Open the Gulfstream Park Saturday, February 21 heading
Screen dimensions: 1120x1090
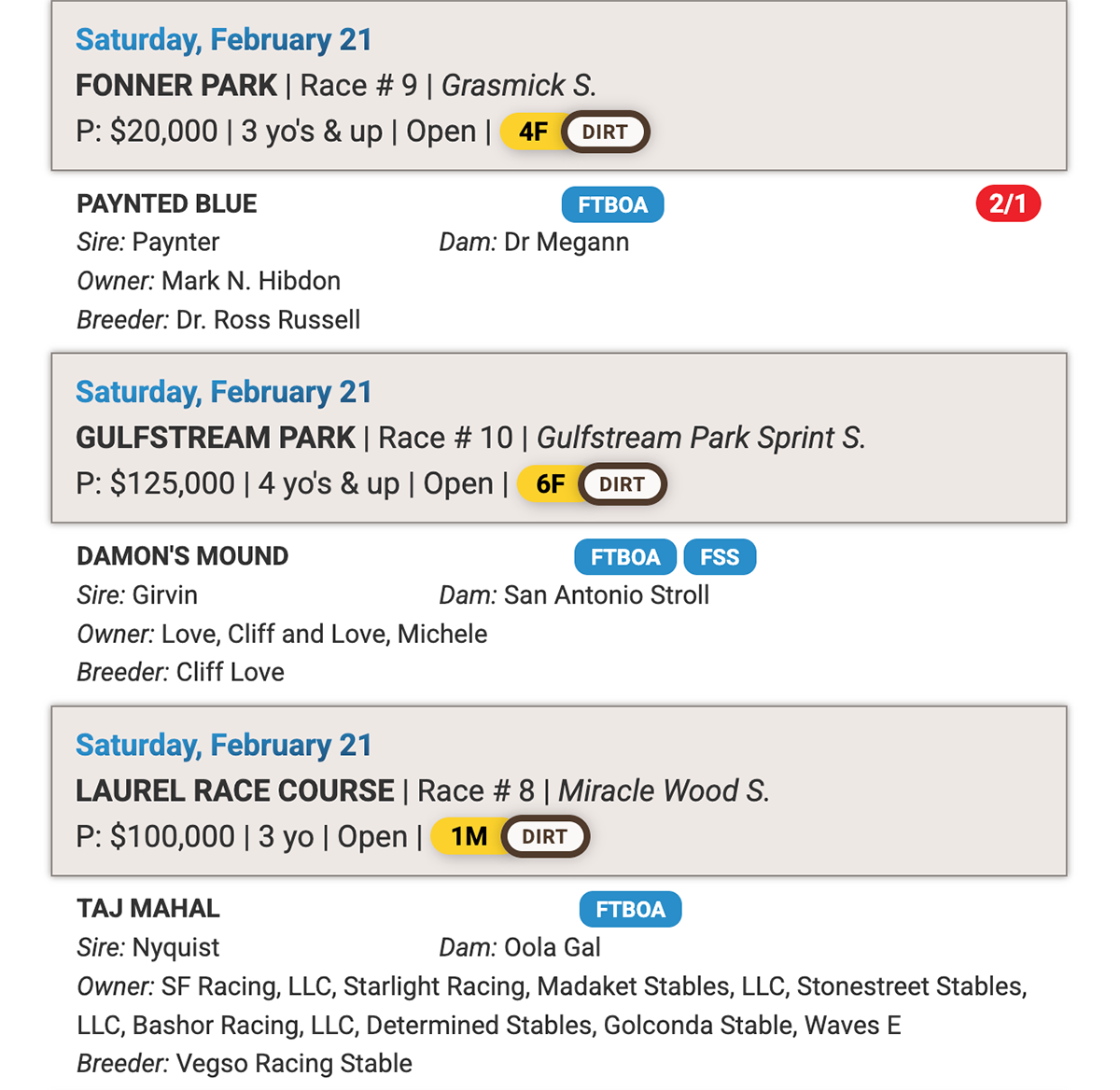point(224,392)
